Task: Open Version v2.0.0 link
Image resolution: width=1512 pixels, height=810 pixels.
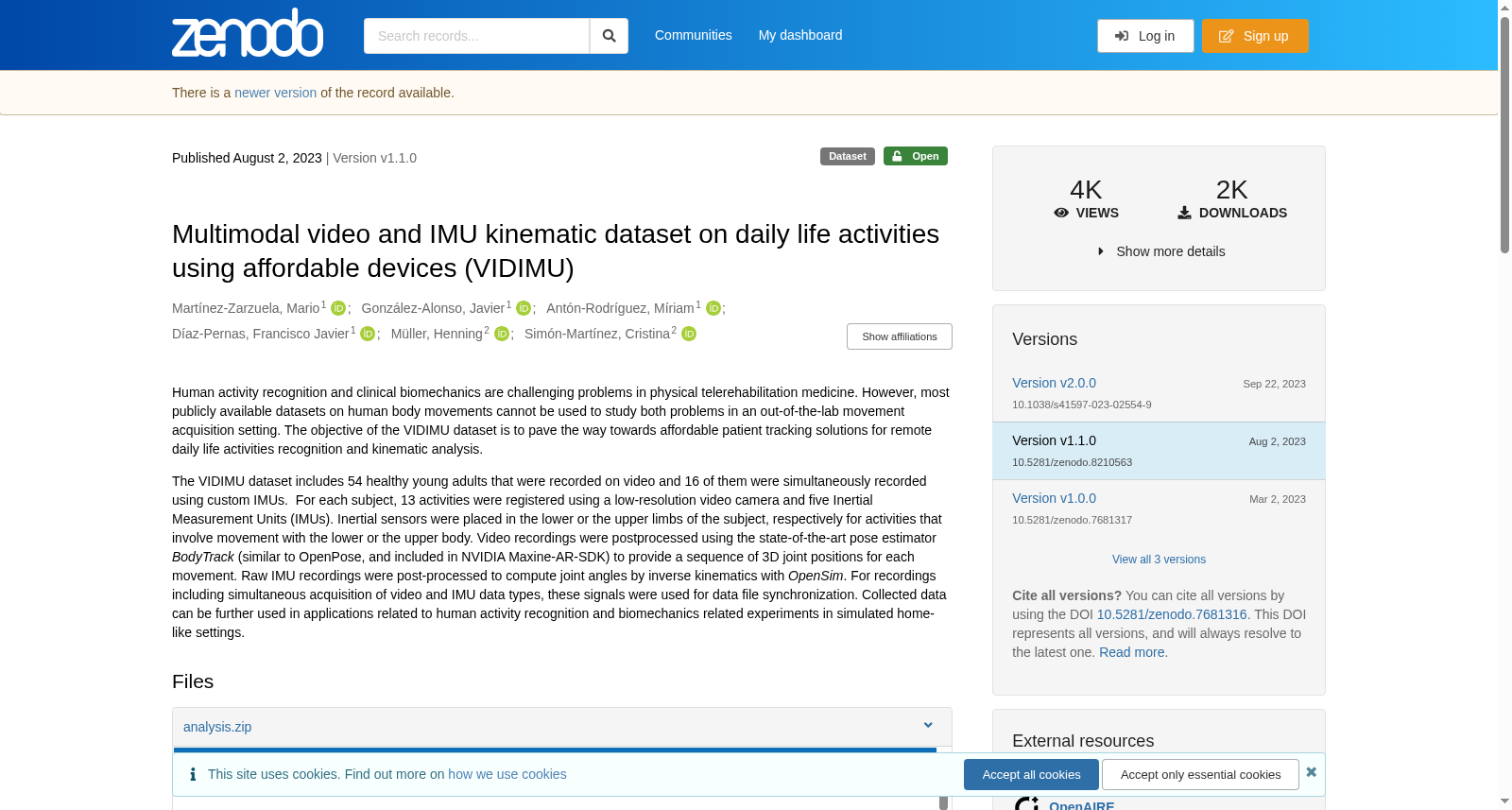Action: 1054,383
